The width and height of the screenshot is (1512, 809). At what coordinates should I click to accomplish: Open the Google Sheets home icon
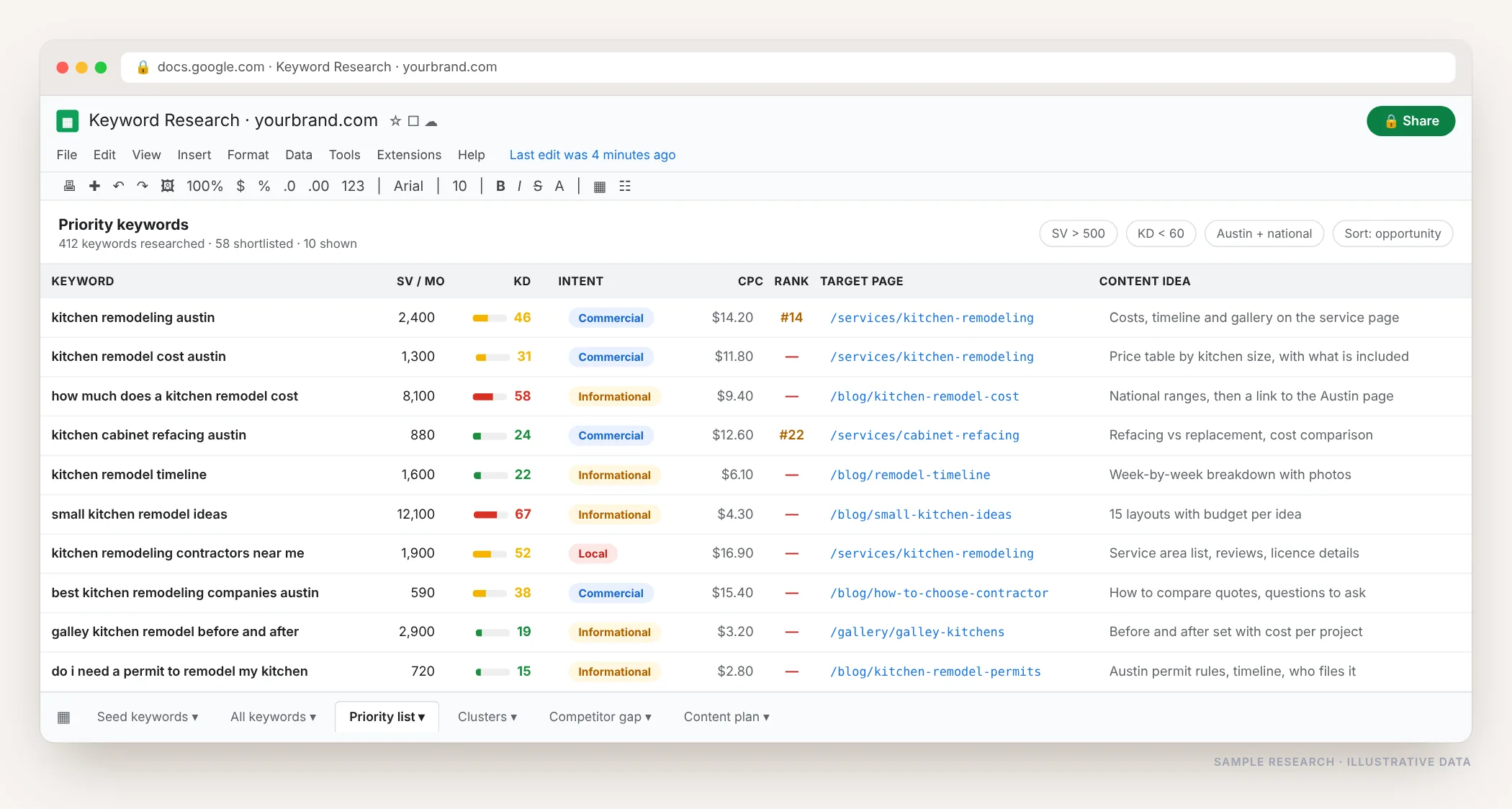(67, 121)
